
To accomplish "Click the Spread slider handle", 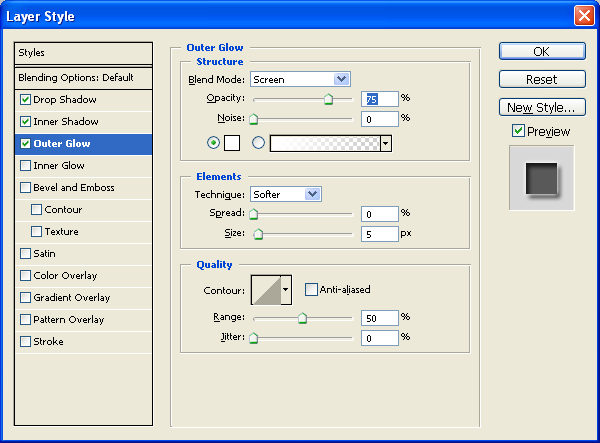I will (253, 214).
